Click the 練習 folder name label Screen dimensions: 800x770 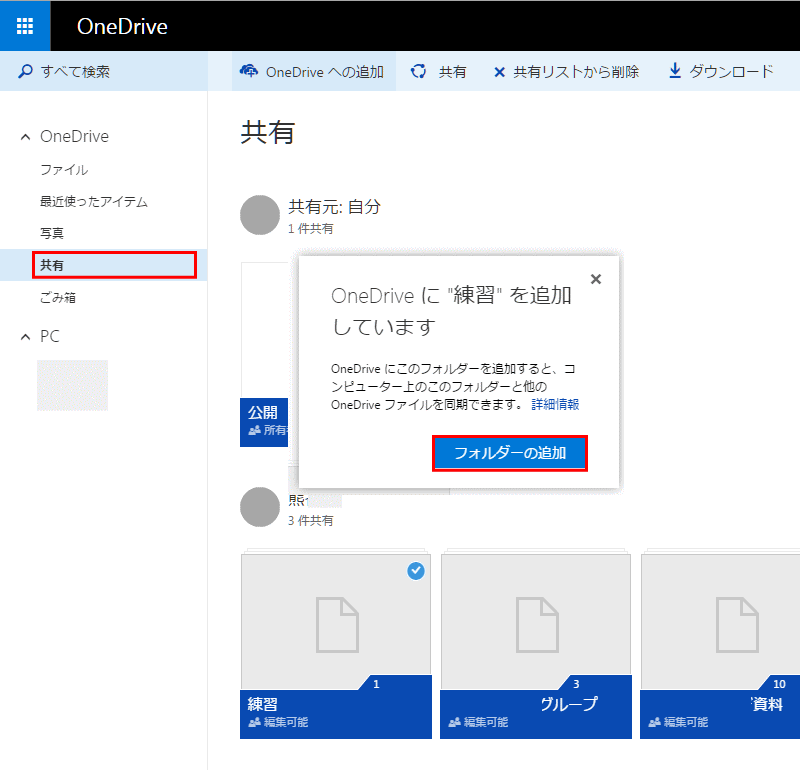[x=262, y=704]
